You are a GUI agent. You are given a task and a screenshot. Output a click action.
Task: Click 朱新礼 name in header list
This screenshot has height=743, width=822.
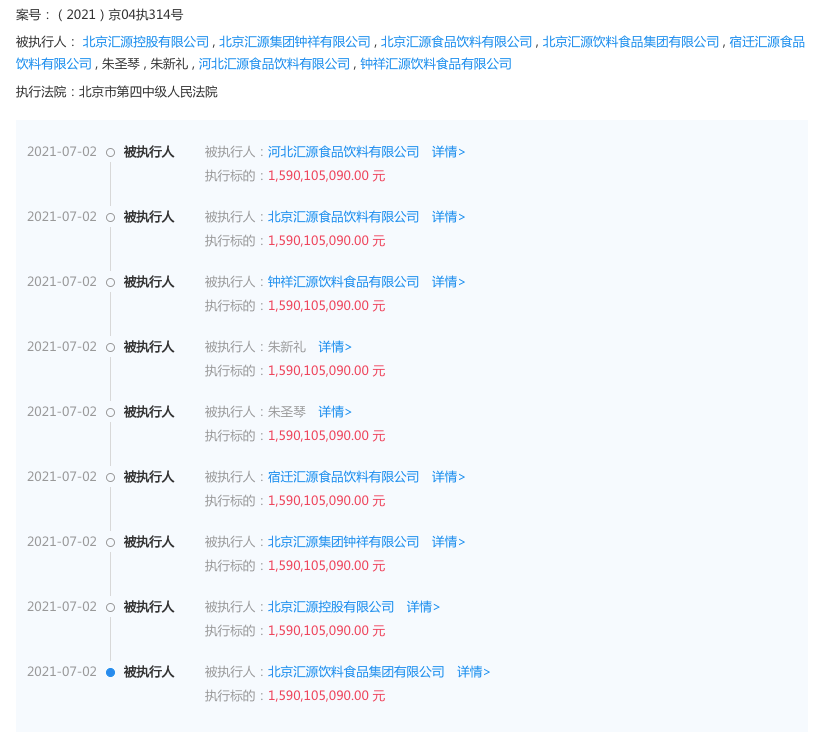coord(169,64)
